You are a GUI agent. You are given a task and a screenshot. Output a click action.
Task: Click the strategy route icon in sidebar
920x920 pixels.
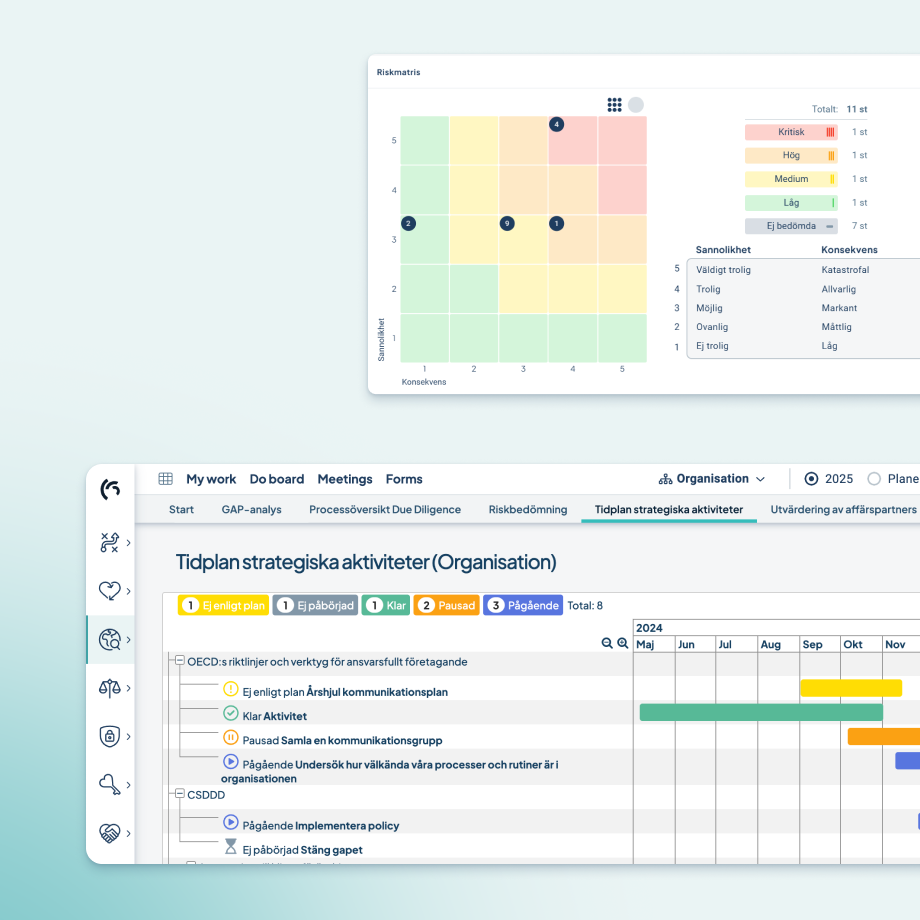tap(110, 542)
